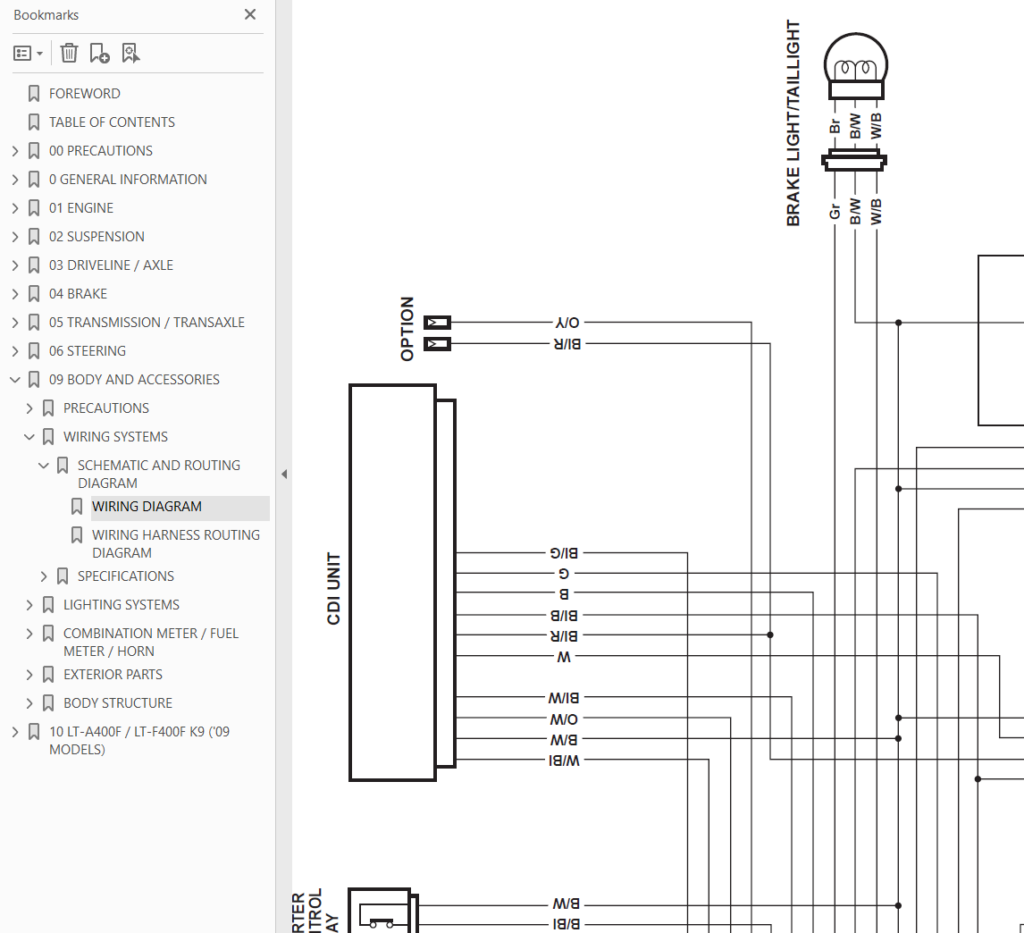Click bookmark icon beside WIRING SYSTEMS
The height and width of the screenshot is (933, 1024).
point(48,437)
